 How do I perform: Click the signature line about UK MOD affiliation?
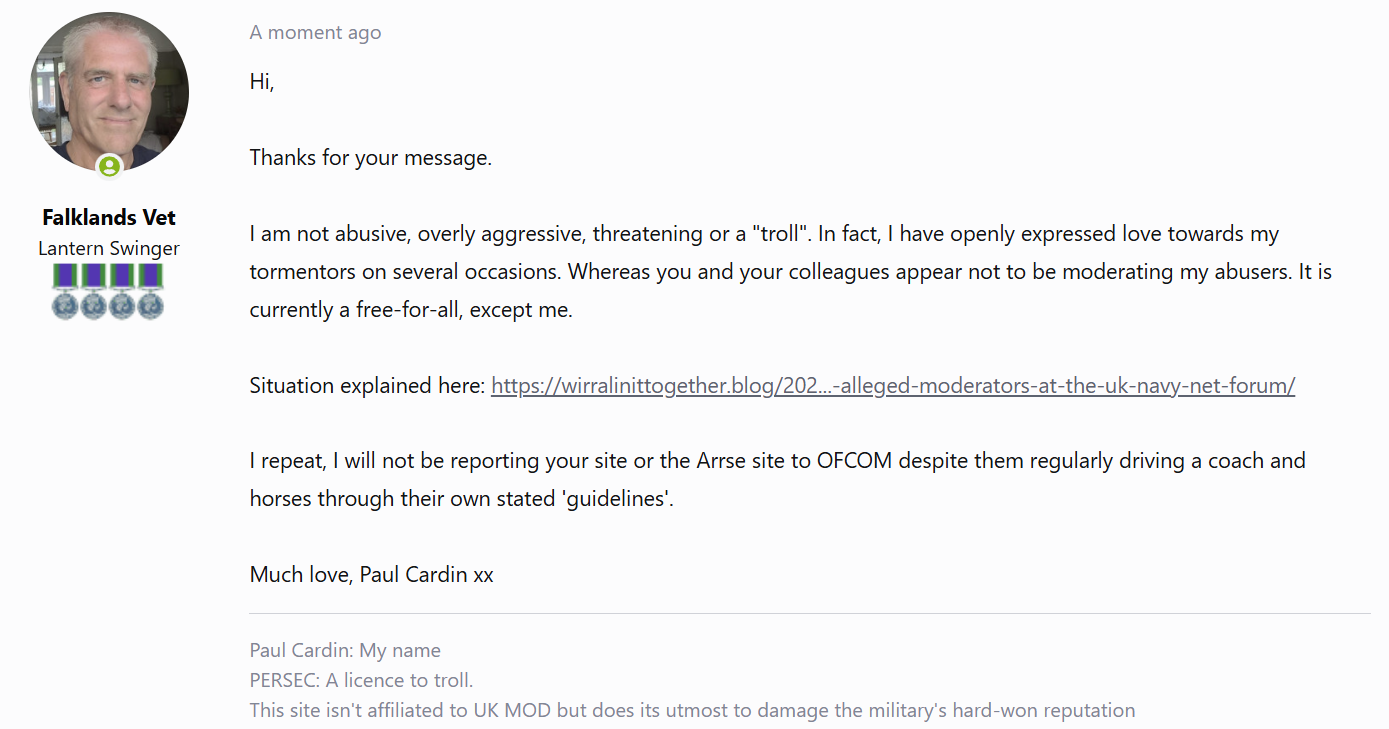tap(692, 711)
